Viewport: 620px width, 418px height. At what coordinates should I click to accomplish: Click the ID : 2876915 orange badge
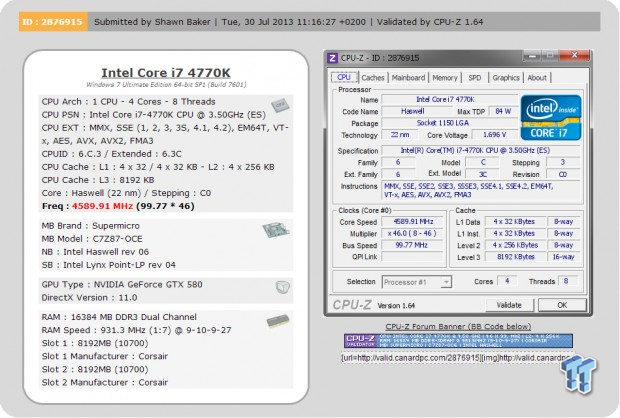click(x=53, y=22)
